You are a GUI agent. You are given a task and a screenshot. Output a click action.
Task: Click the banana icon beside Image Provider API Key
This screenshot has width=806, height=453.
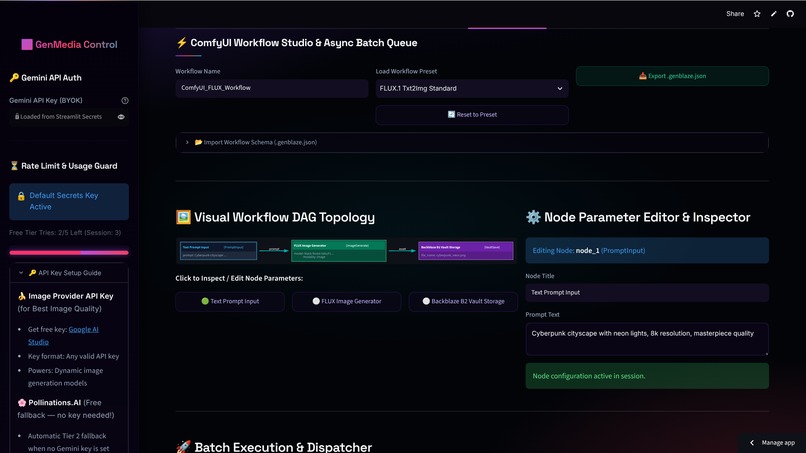22,296
